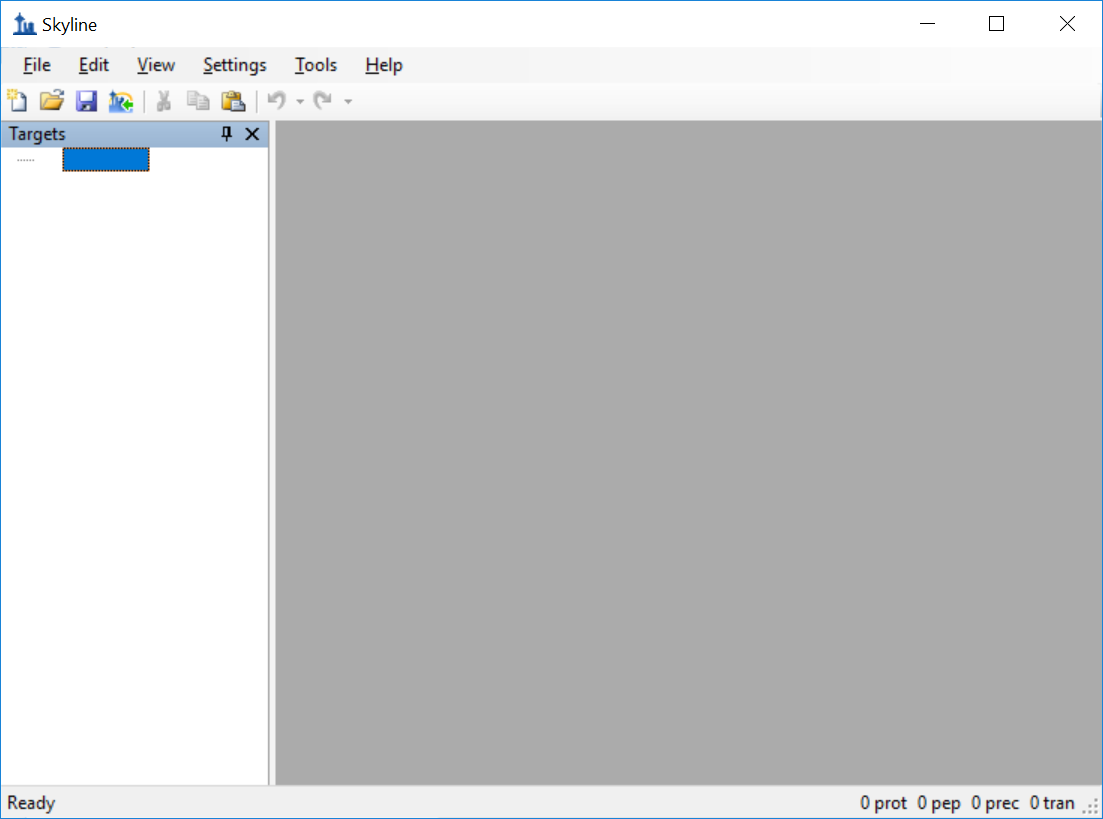Create a new Skyline document

click(x=17, y=101)
